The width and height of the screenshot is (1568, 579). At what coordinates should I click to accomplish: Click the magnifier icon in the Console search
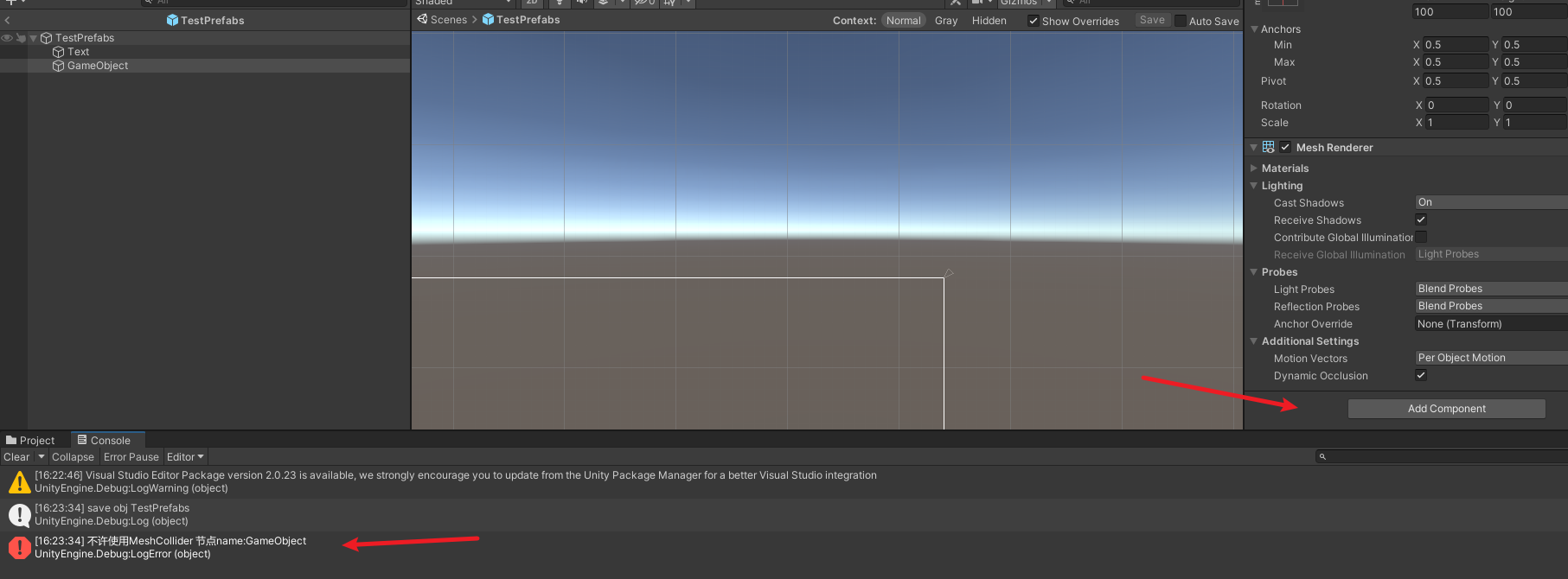point(1322,456)
